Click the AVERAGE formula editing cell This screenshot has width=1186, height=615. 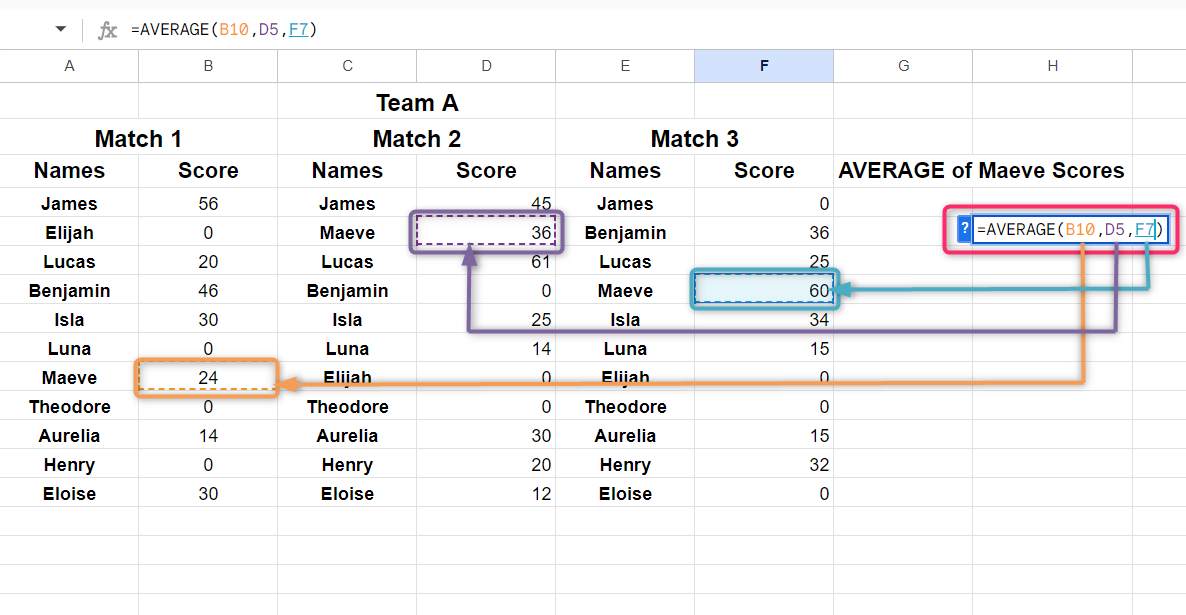coord(1070,229)
